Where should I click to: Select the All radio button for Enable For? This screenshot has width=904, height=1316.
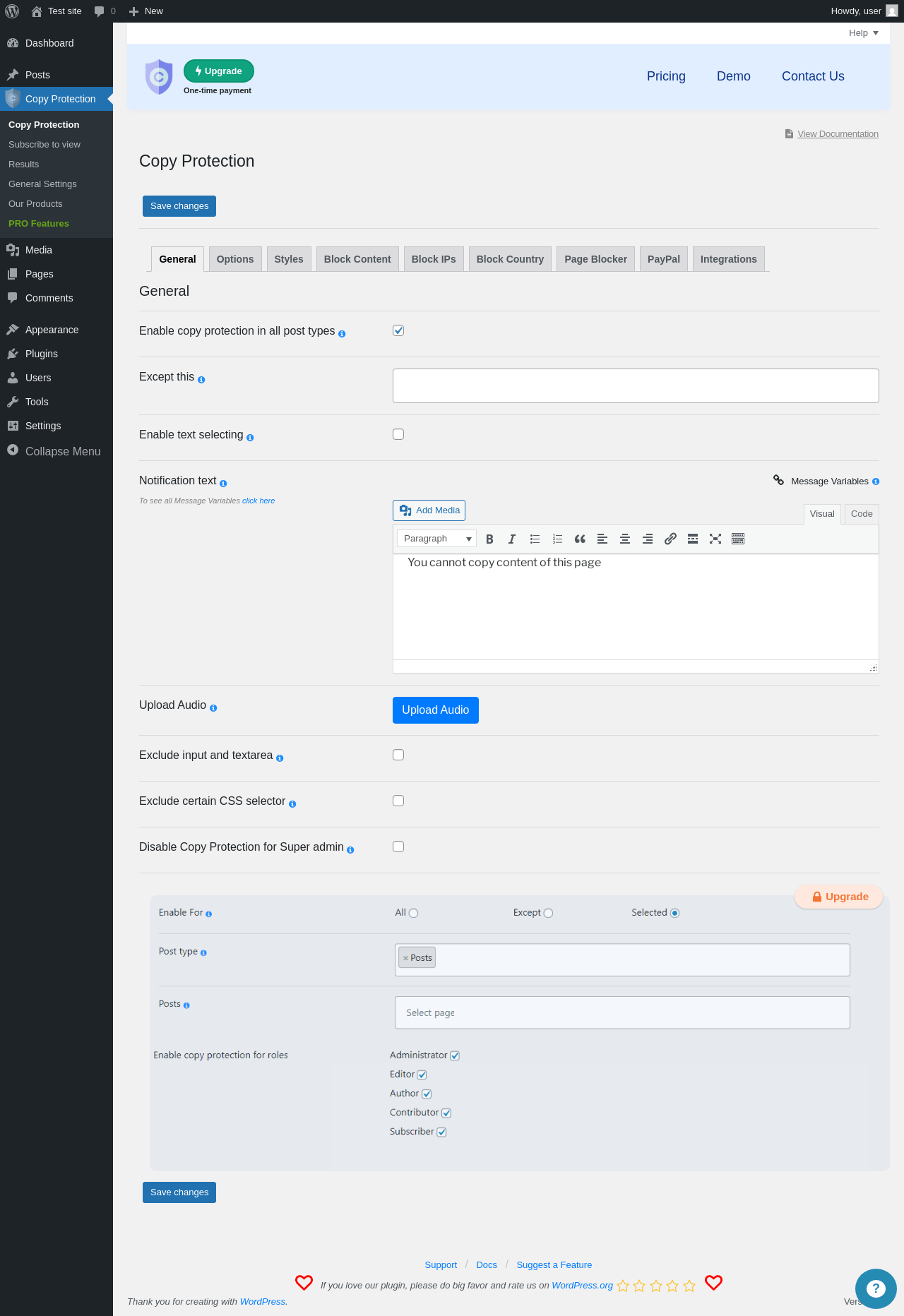(414, 913)
